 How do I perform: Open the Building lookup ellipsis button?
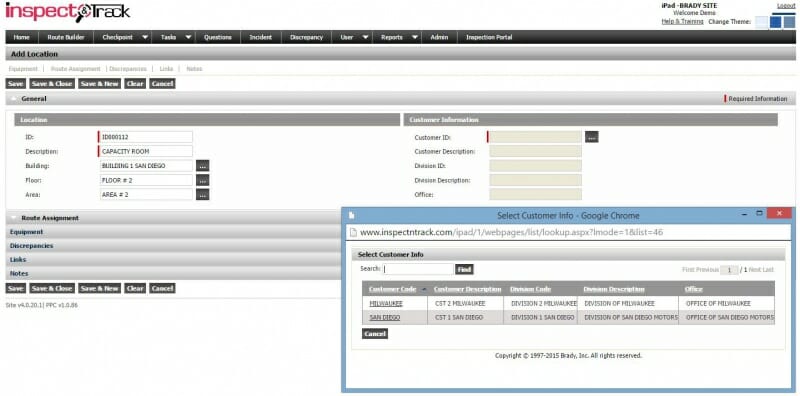coord(203,166)
